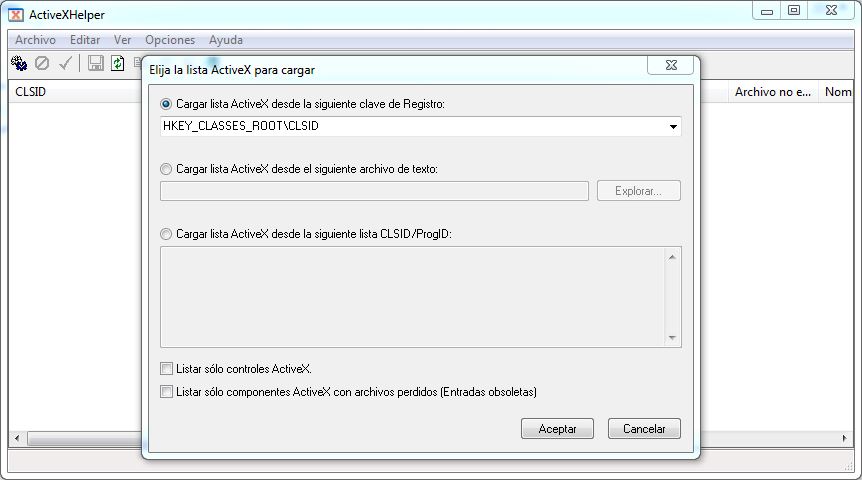Click the disable selected items circle-slash icon

point(42,63)
